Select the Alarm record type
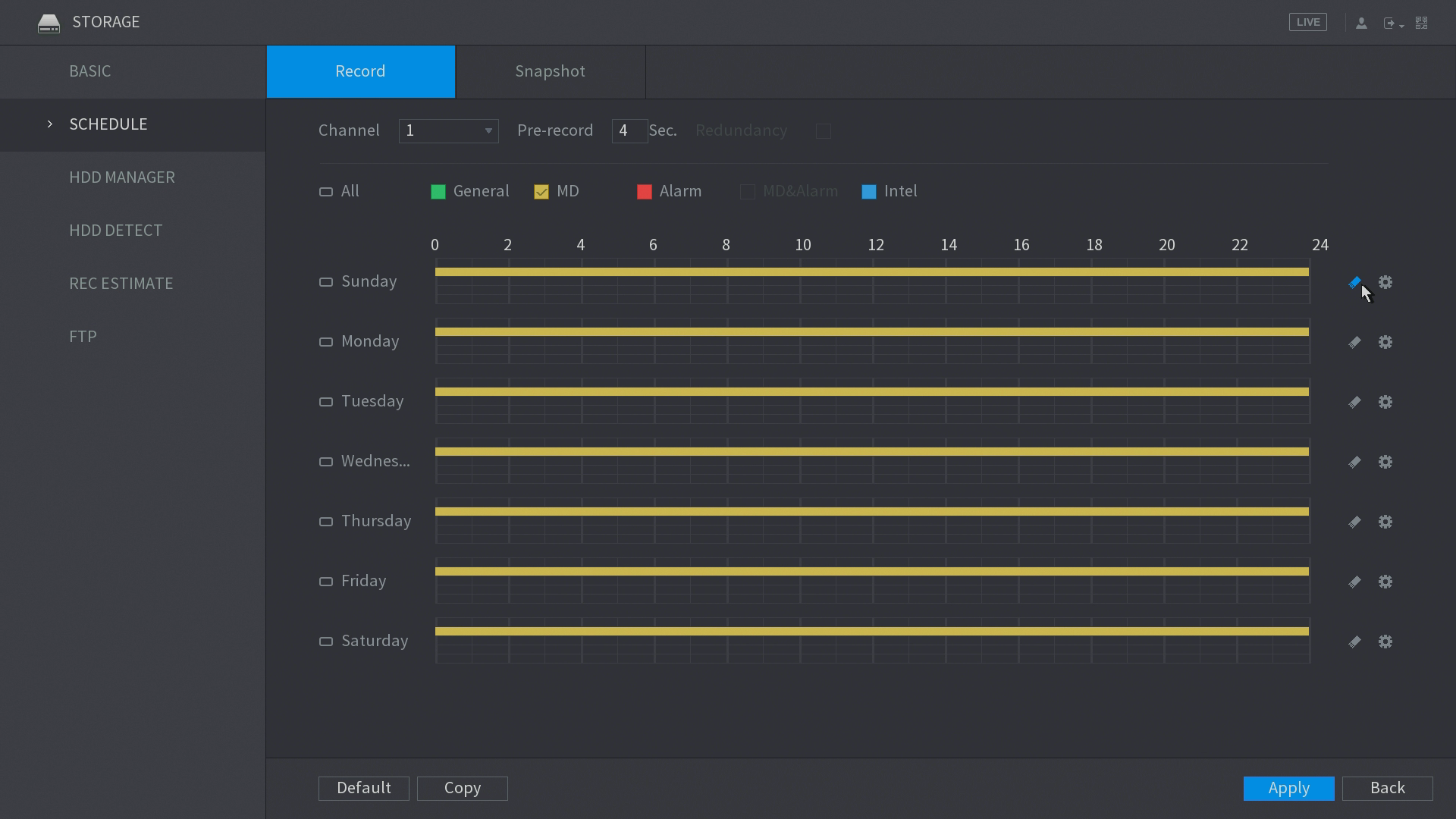 point(645,192)
